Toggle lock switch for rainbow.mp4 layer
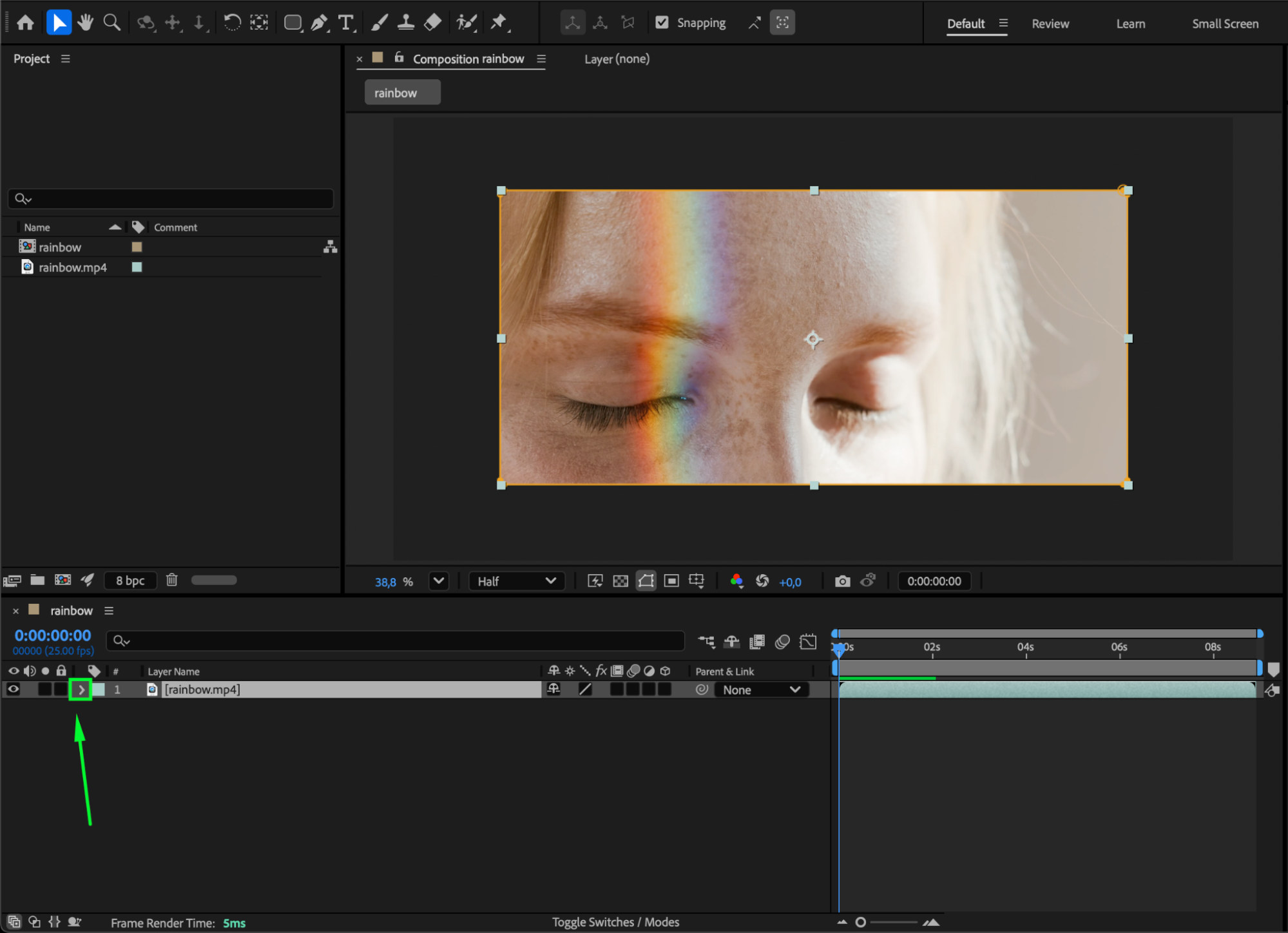The width and height of the screenshot is (1288, 933). tap(61, 689)
